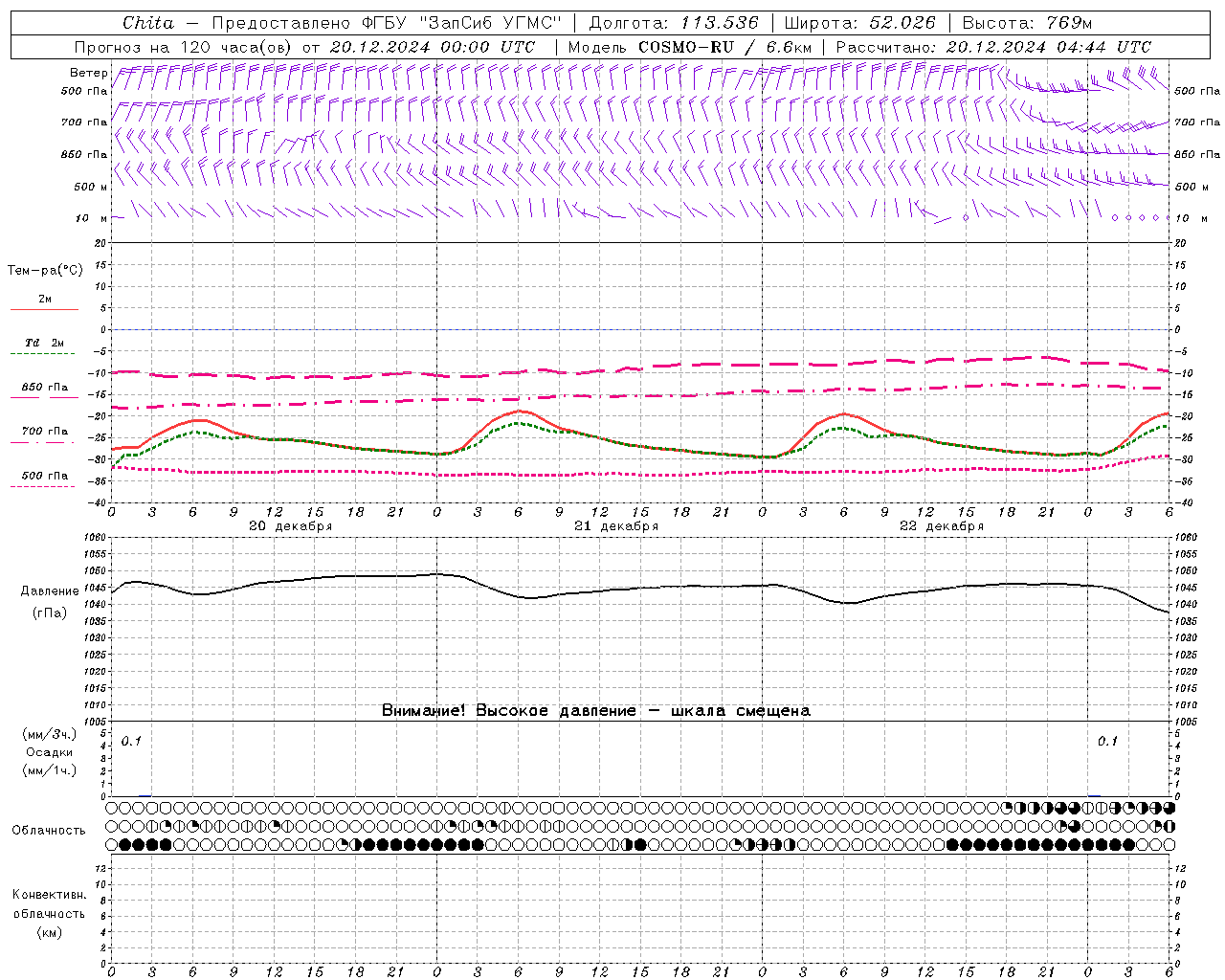Select the "Долгота: 113.536" longitude text

click(674, 23)
